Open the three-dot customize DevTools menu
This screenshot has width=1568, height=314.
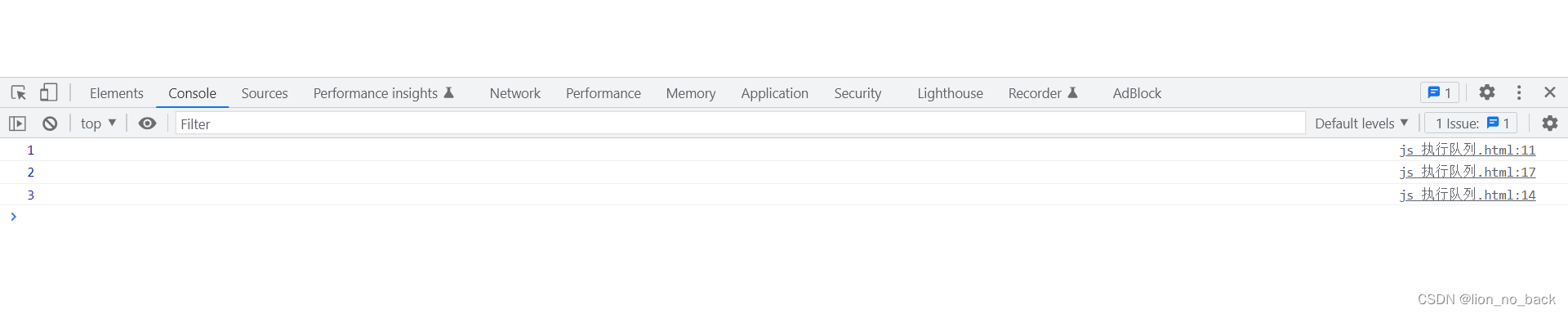tap(1519, 92)
